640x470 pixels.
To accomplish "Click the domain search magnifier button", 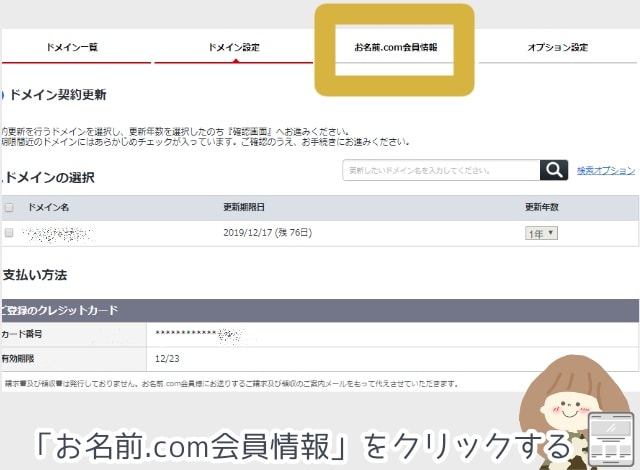I will (x=554, y=170).
